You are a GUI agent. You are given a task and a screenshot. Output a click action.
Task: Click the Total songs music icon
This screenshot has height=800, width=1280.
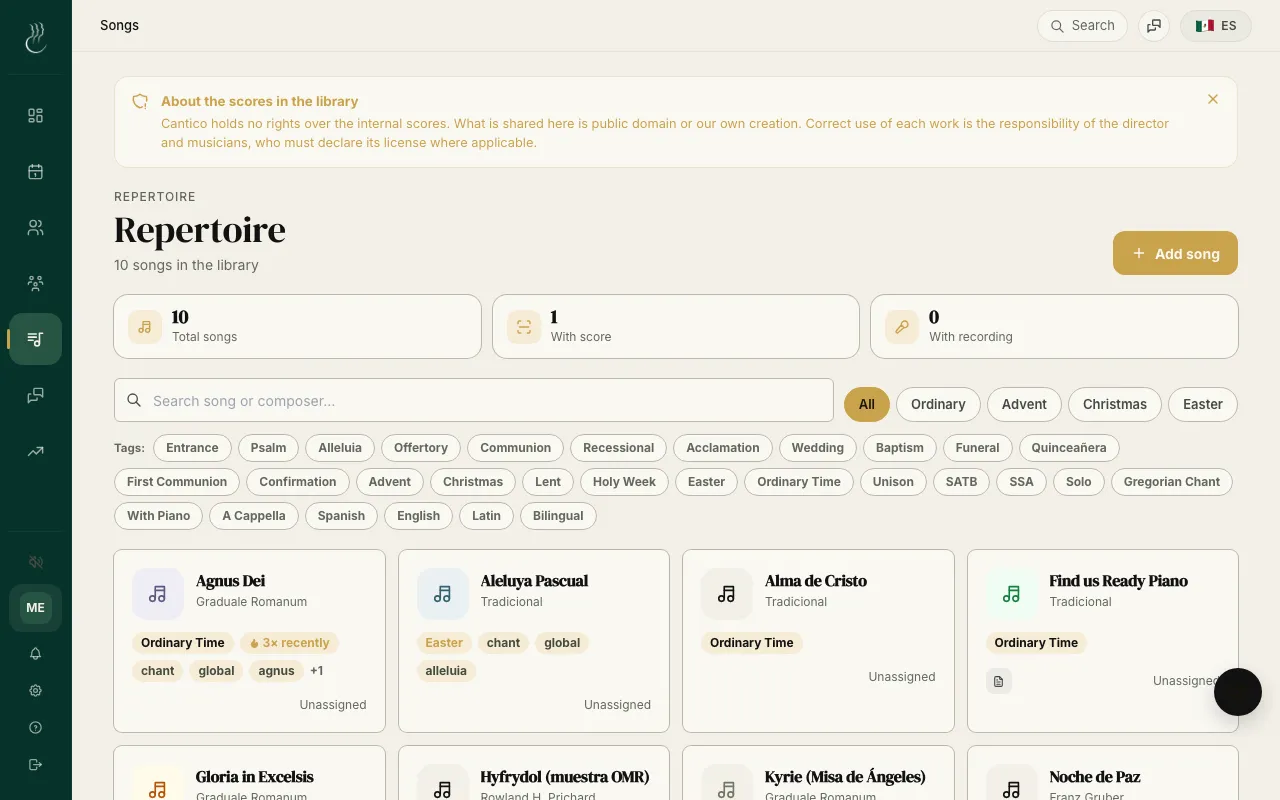(145, 327)
